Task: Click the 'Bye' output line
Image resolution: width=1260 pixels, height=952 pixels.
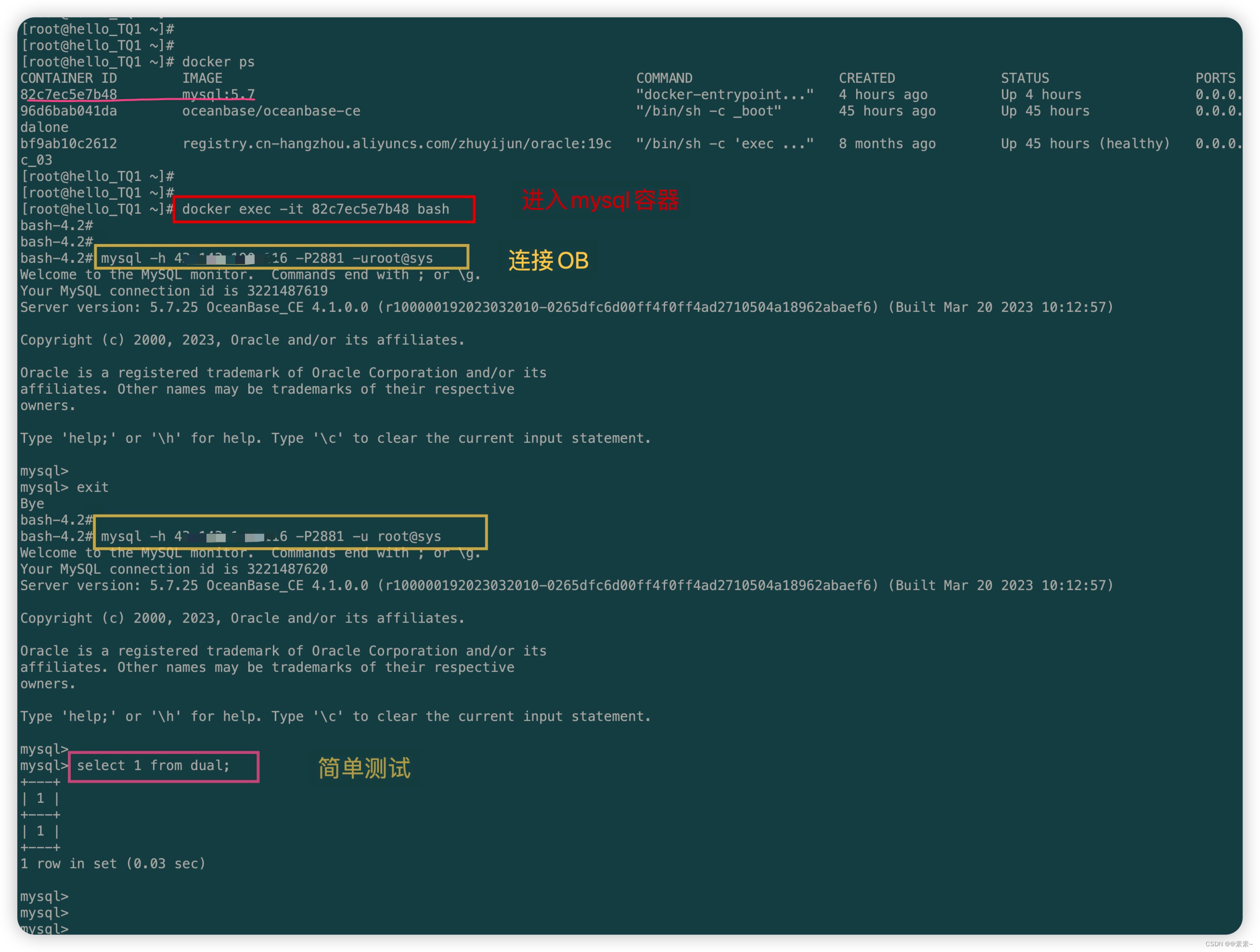Action: 32,503
